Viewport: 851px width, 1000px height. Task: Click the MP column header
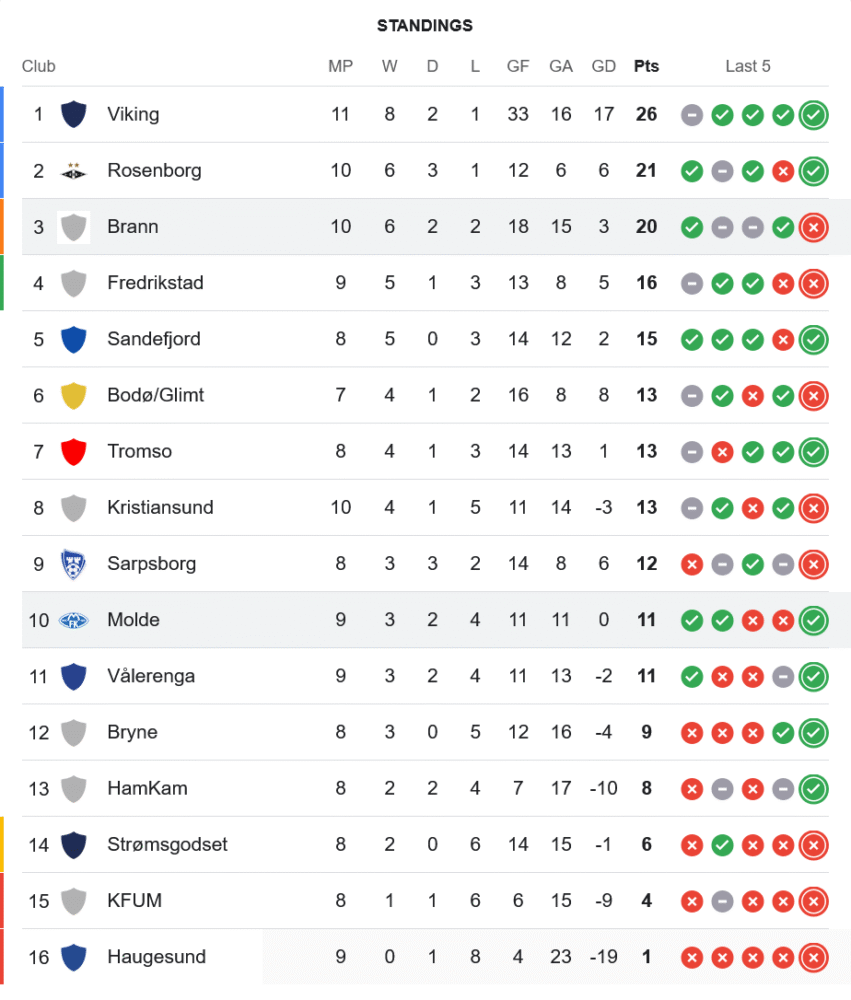click(341, 66)
